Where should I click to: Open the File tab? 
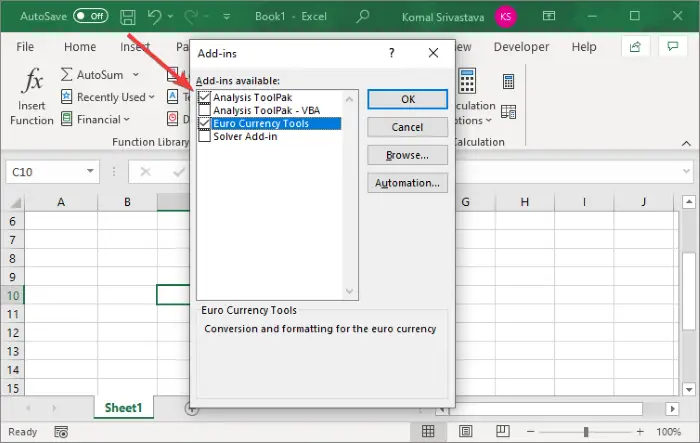pyautogui.click(x=25, y=46)
